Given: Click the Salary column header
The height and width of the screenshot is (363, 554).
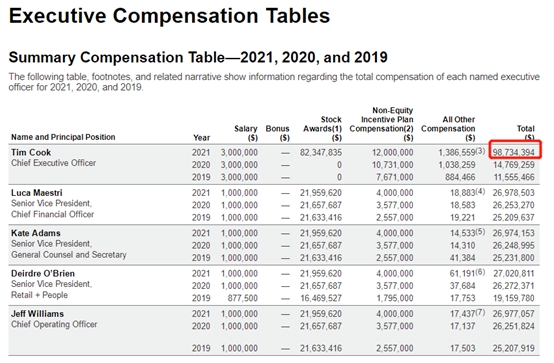Looking at the screenshot, I should [x=246, y=133].
